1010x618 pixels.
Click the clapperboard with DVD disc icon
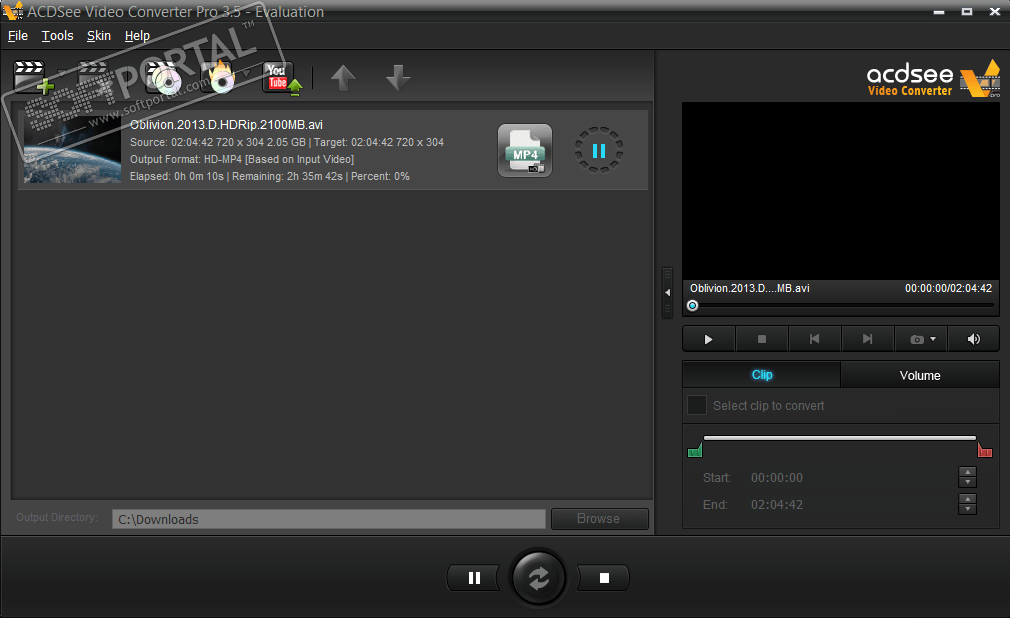tap(164, 77)
